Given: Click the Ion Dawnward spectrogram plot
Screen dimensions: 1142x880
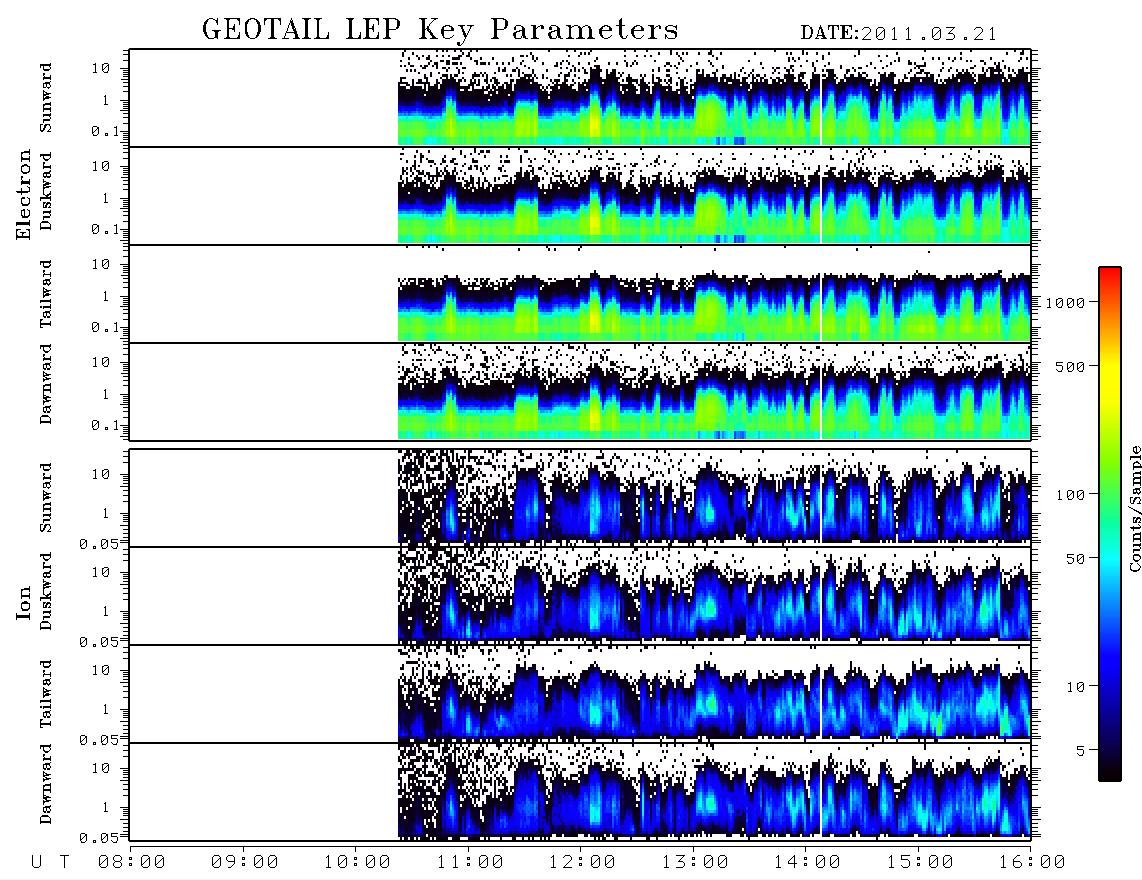Looking at the screenshot, I should coord(580,792).
